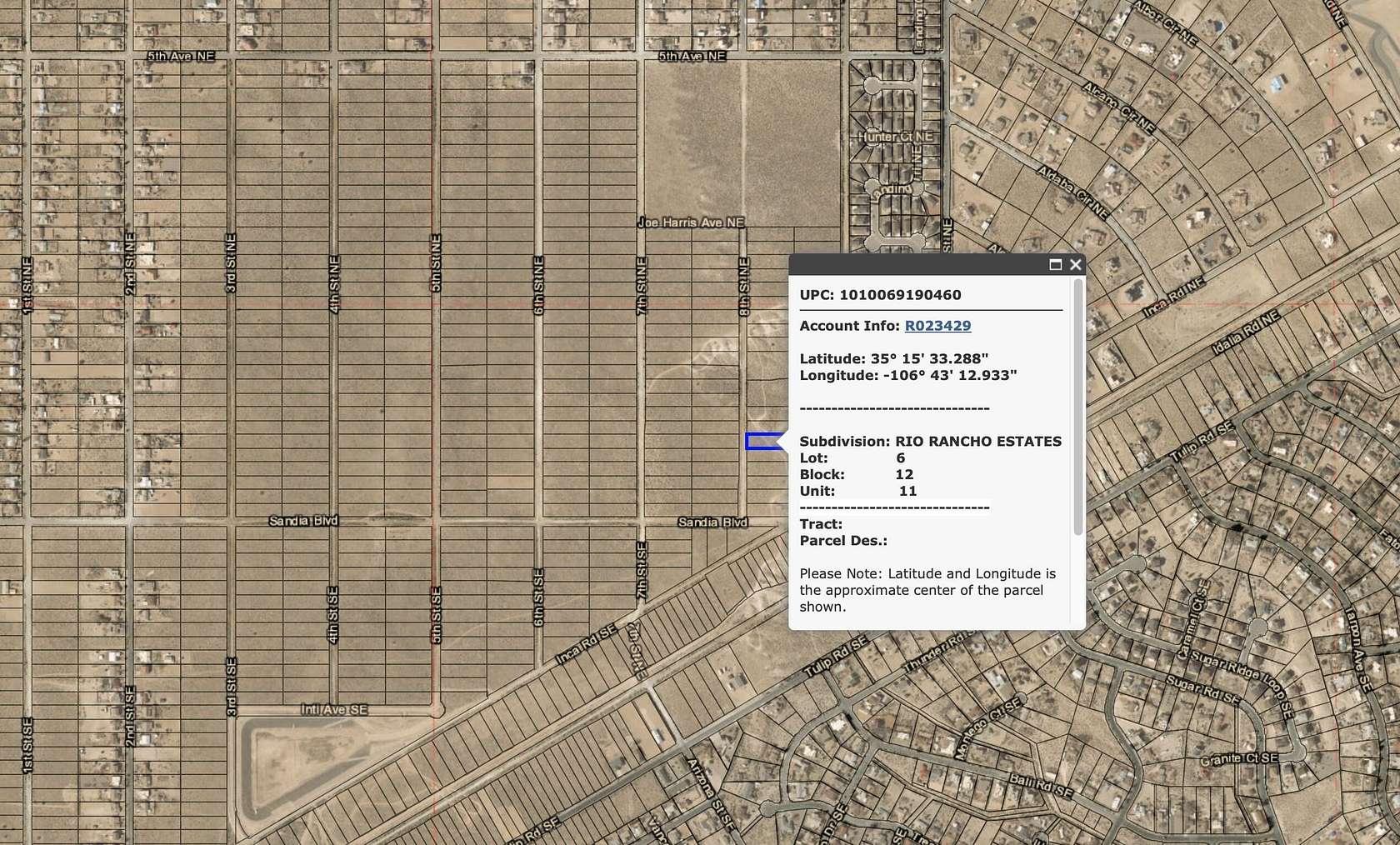This screenshot has height=845, width=1400.
Task: Click the left 5th Ave NE label
Action: pos(181,56)
